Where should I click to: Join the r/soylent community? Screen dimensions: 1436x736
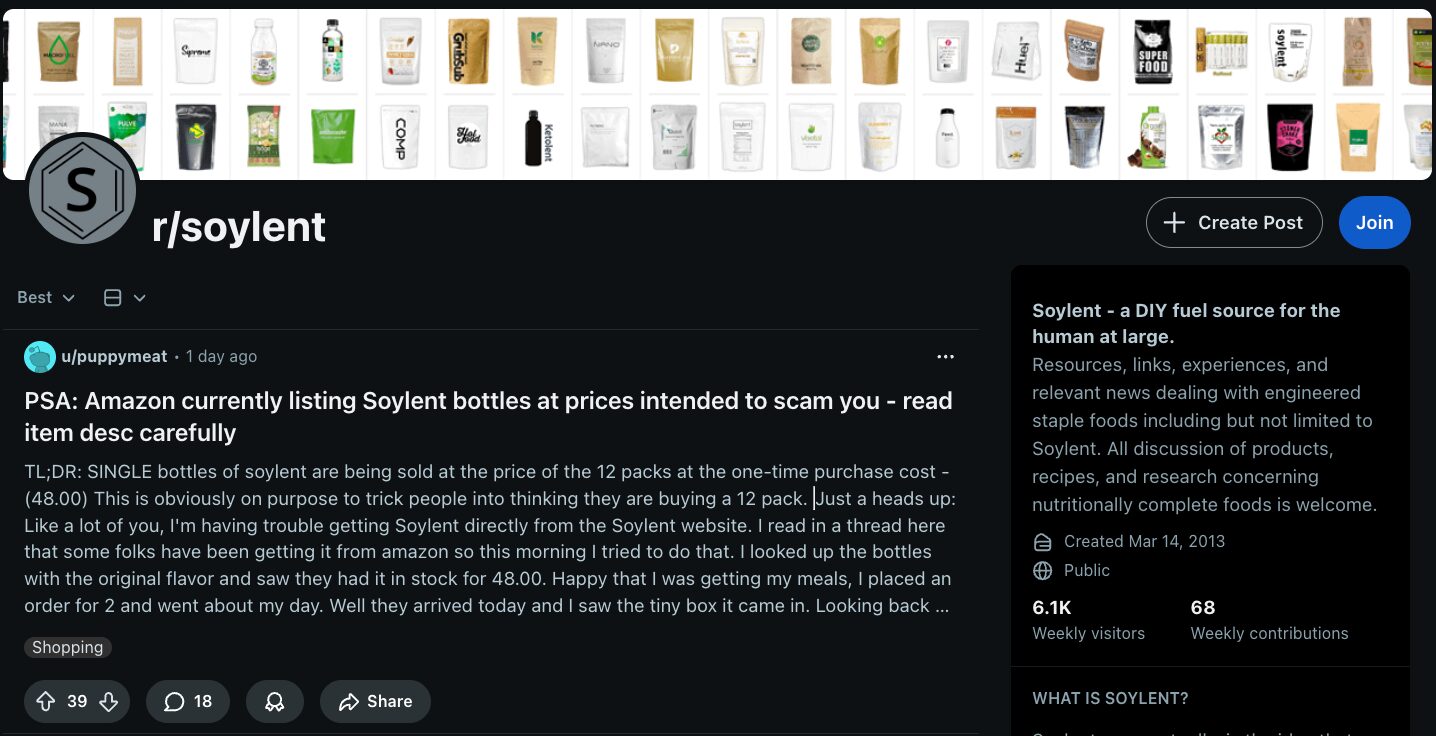[1374, 222]
